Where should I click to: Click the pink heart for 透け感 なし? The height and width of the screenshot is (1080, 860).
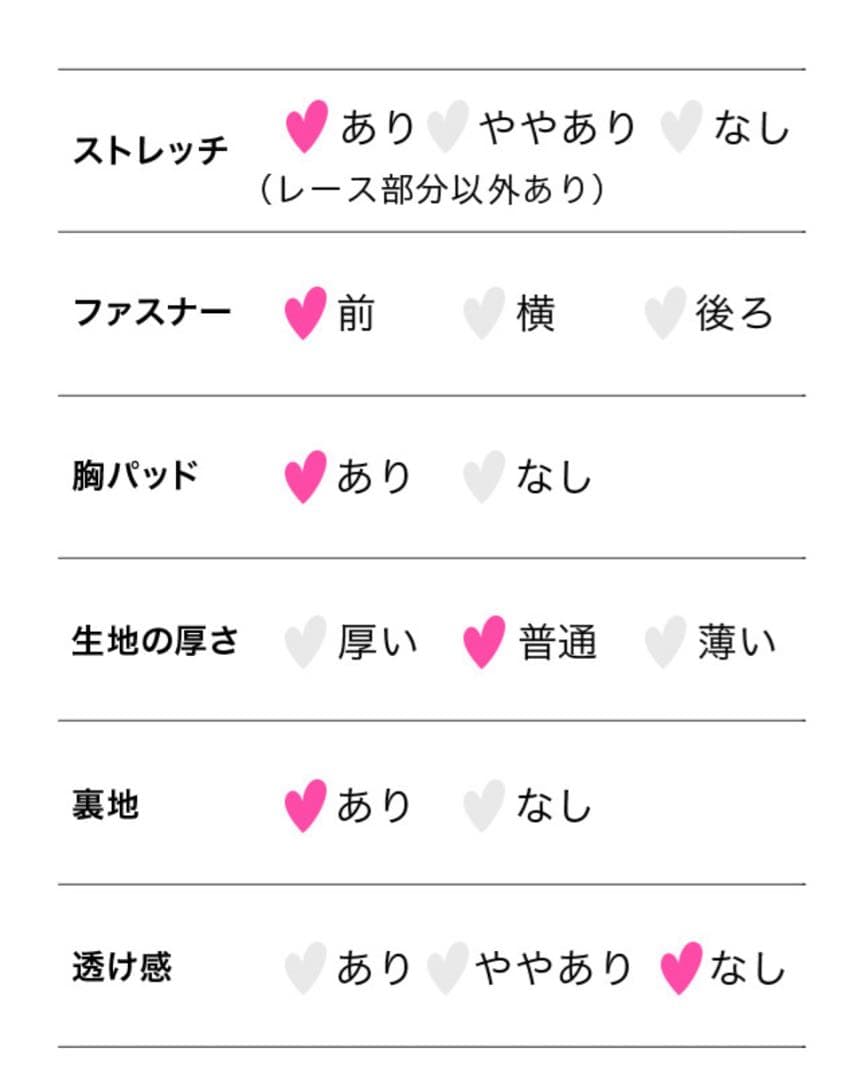point(681,968)
